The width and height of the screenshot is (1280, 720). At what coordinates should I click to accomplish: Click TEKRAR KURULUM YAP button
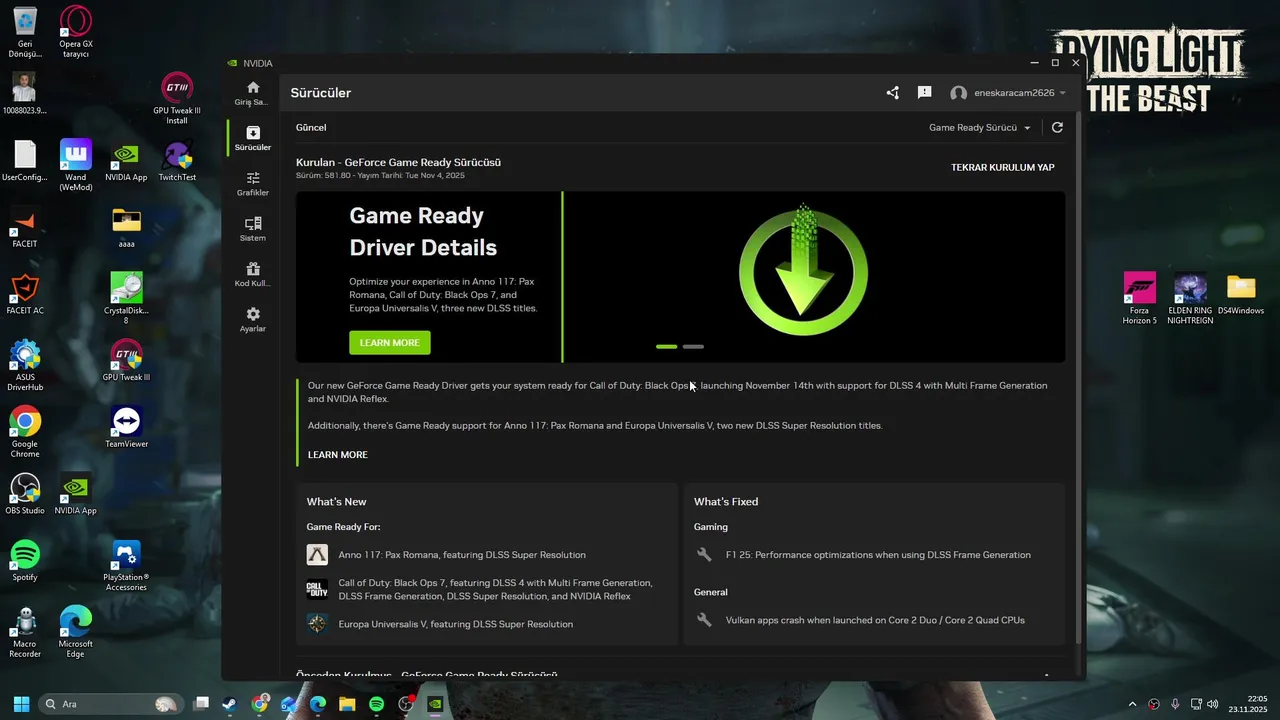coord(1003,168)
